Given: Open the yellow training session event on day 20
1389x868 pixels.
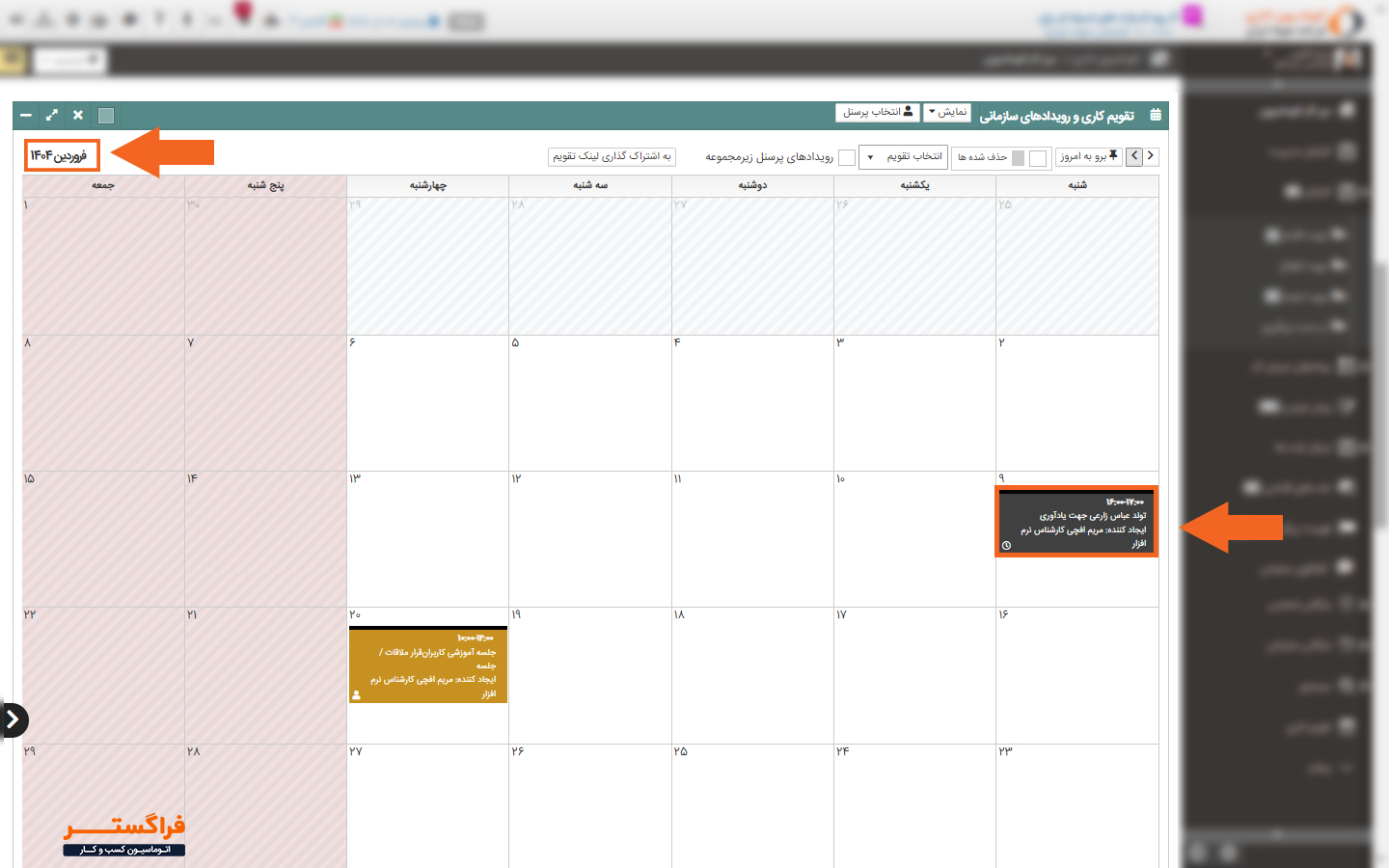Looking at the screenshot, I should [428, 665].
